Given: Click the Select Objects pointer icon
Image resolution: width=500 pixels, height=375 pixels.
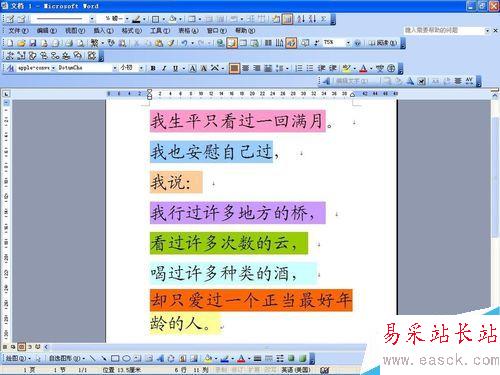Looking at the screenshot, I should [x=38, y=359].
